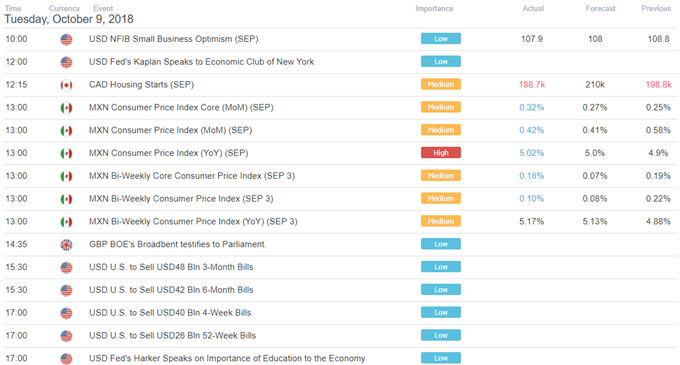The height and width of the screenshot is (365, 680).
Task: Click US flag beside Fed's Harker Speaks event
Action: (66, 359)
